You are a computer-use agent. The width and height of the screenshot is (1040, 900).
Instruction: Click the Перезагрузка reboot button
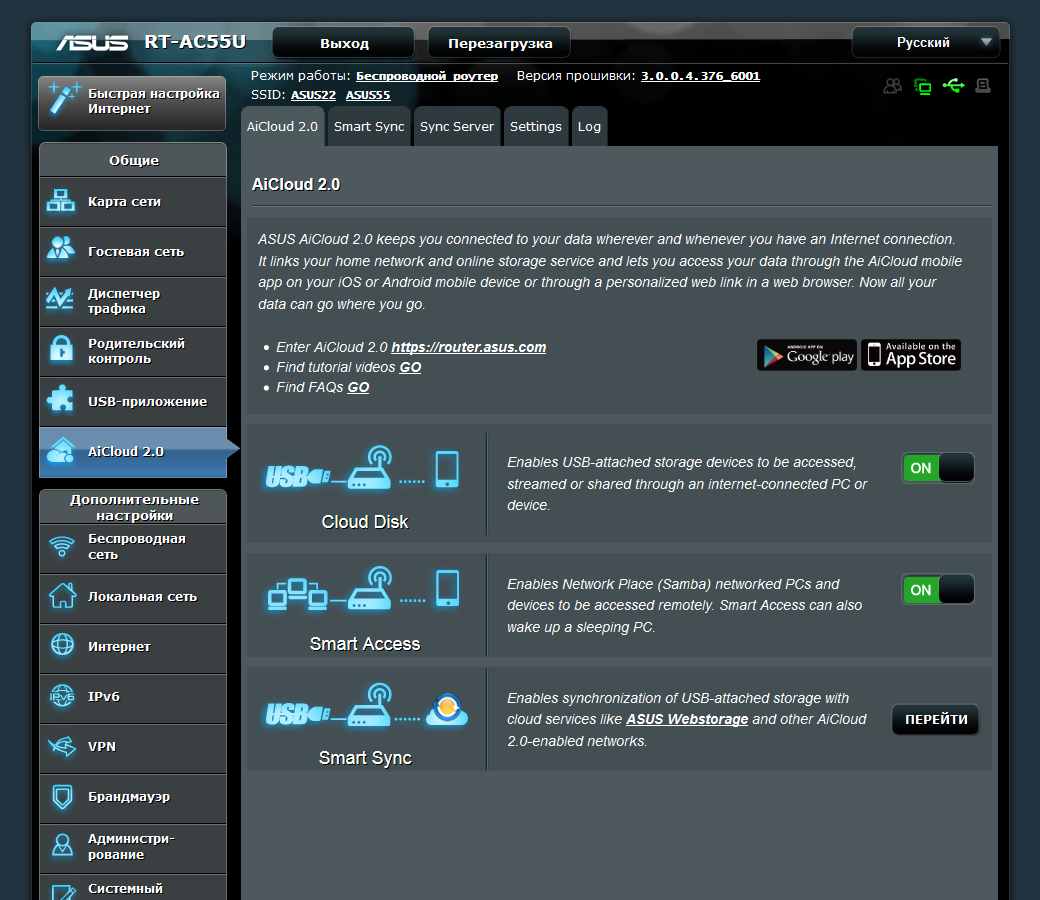(x=499, y=43)
